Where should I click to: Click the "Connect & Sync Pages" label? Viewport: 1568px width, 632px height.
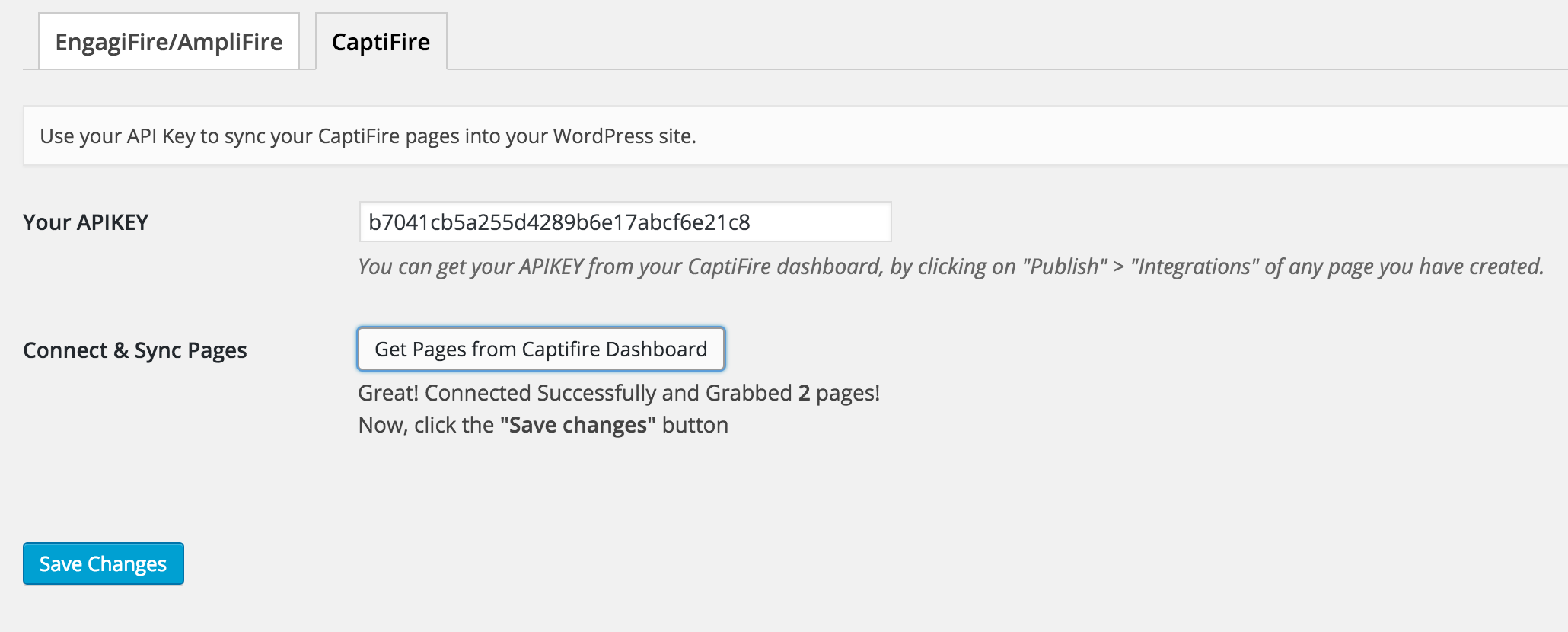coord(135,350)
